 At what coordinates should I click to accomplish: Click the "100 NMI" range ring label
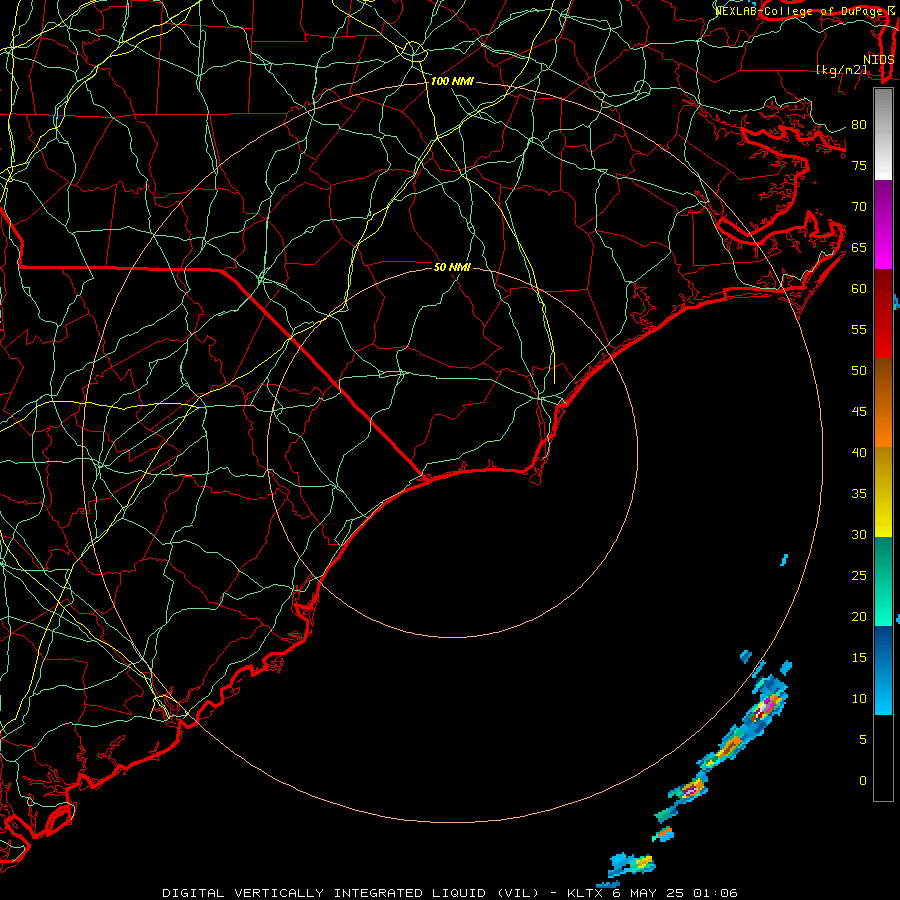452,81
